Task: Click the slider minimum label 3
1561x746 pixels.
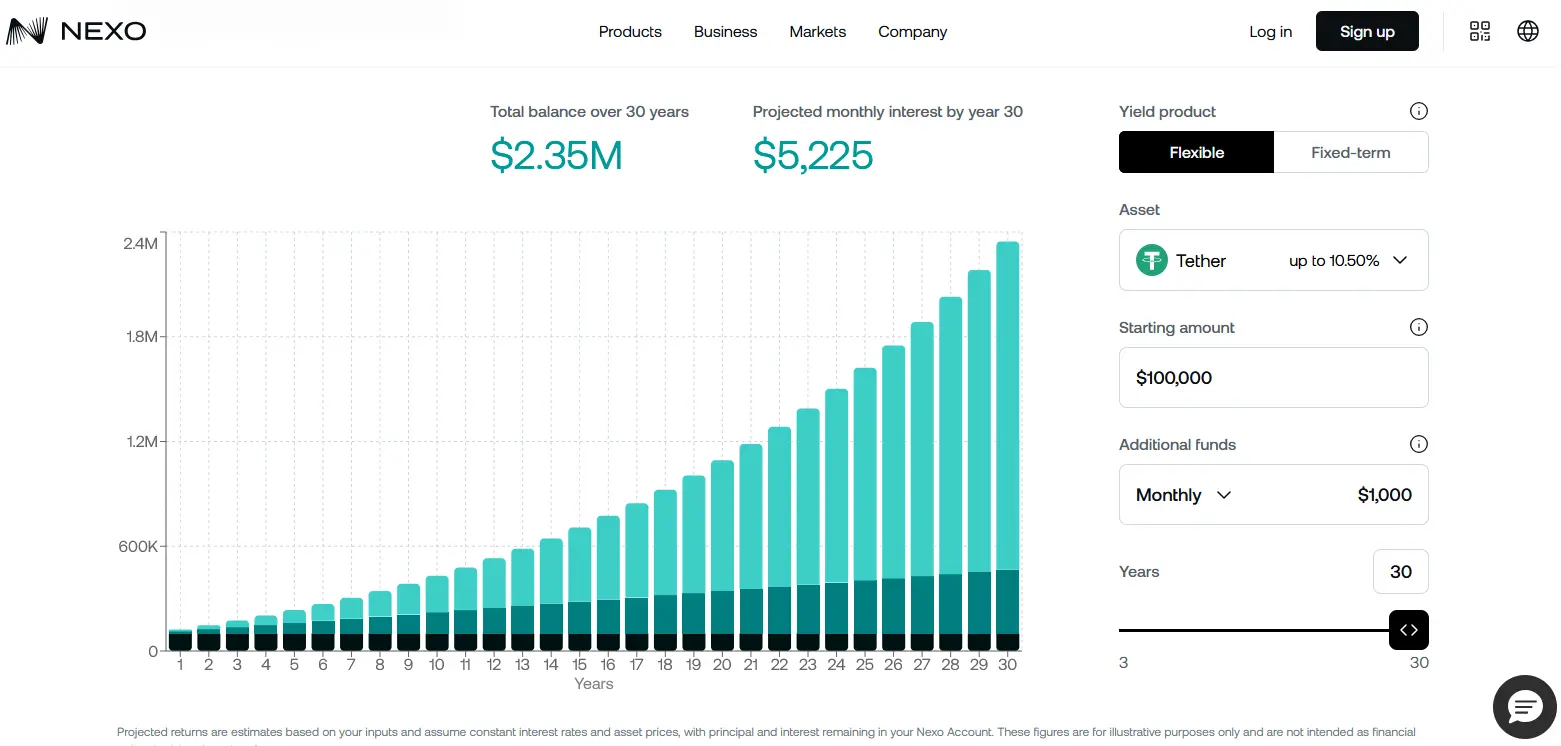Action: coord(1124,662)
